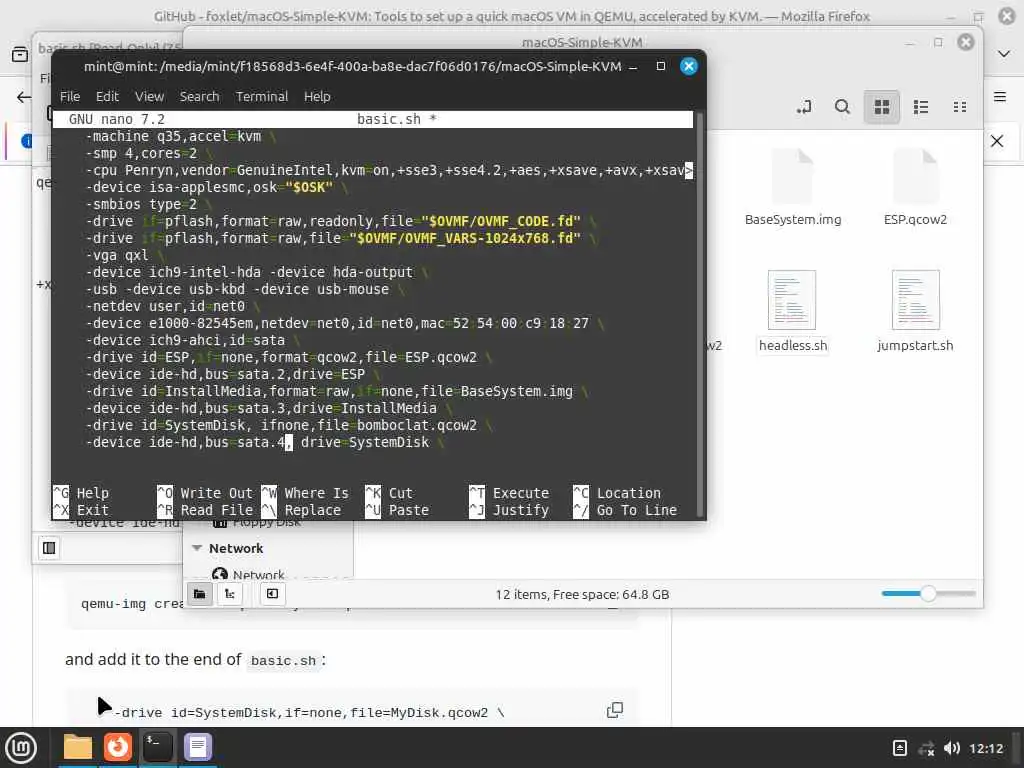Open Files from the taskbar

tap(78, 747)
